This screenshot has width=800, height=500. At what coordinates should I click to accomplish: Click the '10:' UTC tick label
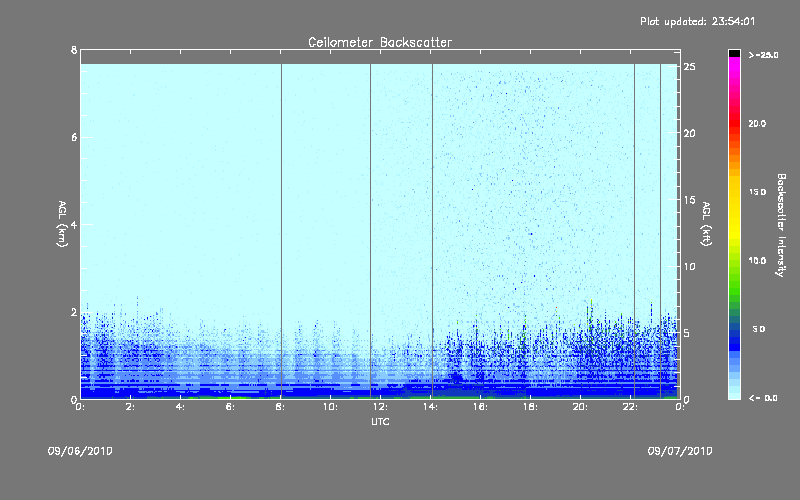pyautogui.click(x=330, y=407)
